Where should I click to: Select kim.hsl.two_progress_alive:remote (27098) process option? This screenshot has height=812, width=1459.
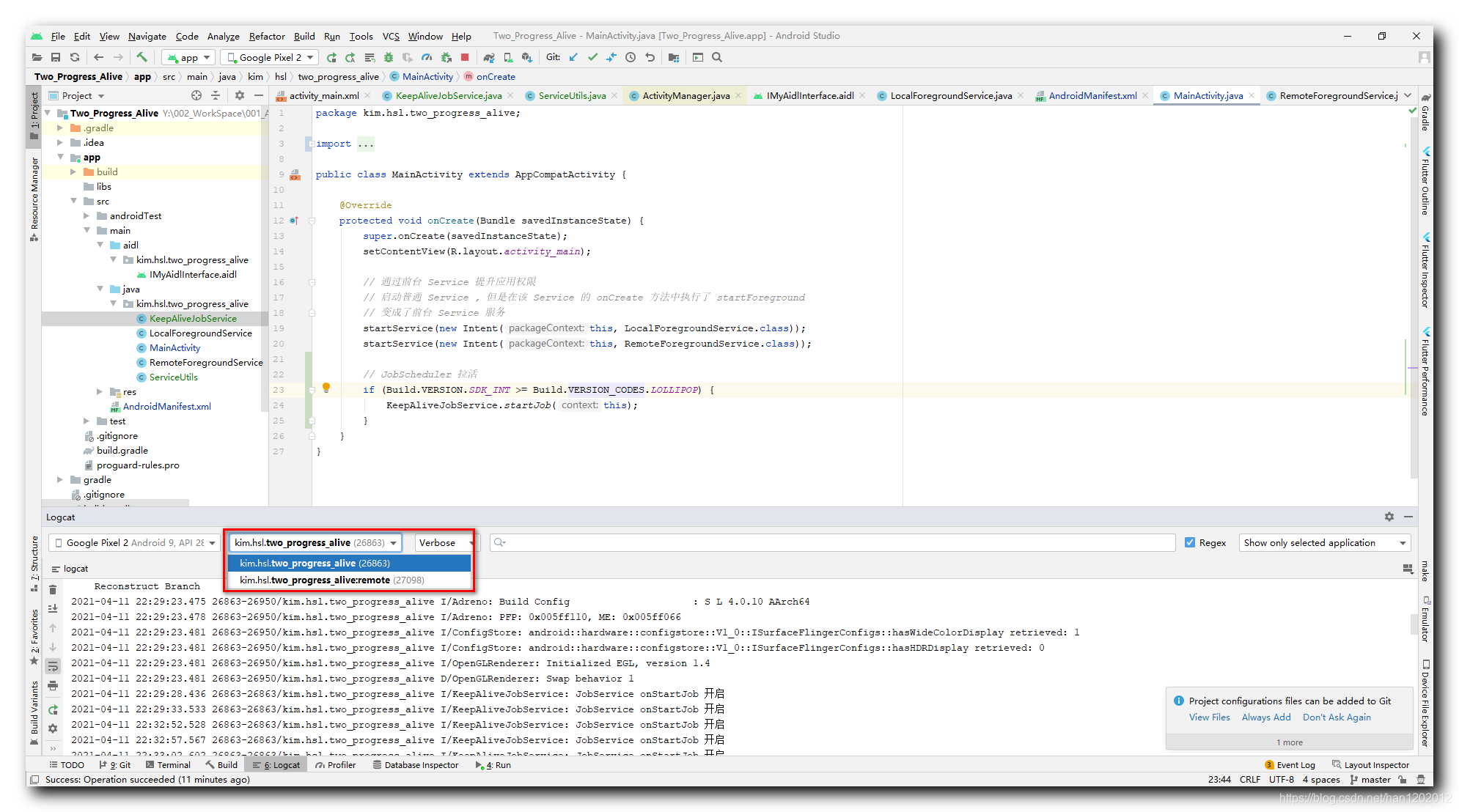pyautogui.click(x=349, y=580)
